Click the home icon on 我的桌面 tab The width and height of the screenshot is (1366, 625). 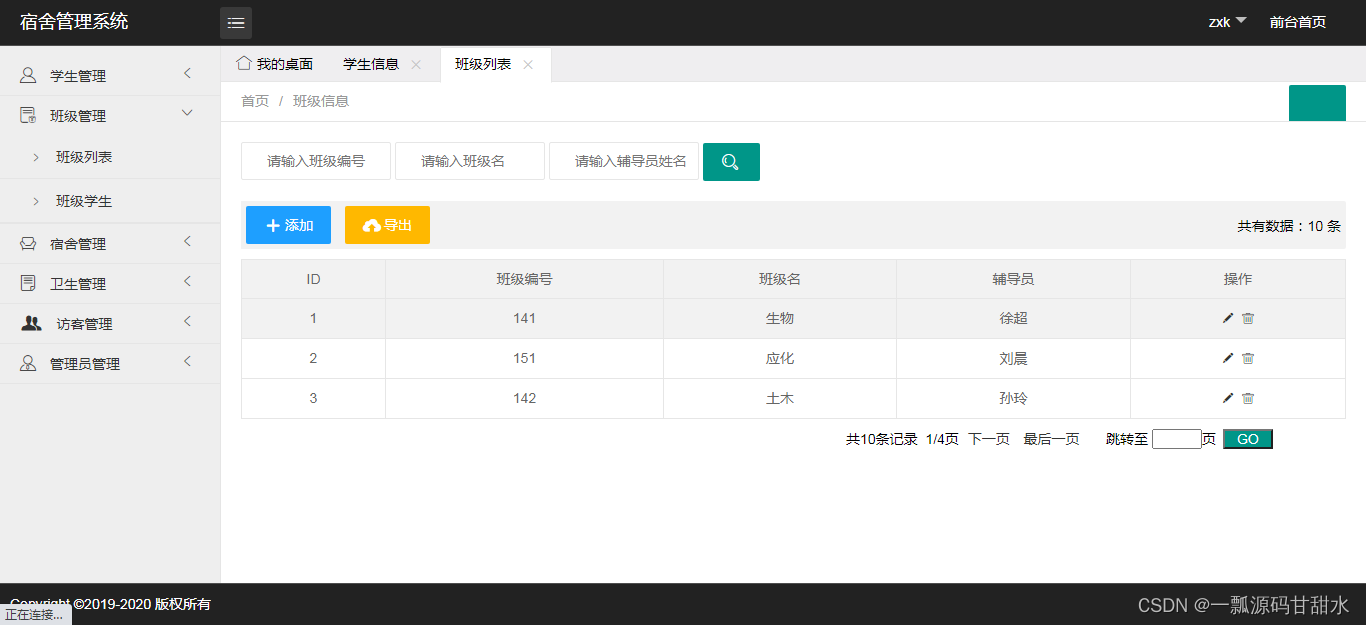coord(243,63)
